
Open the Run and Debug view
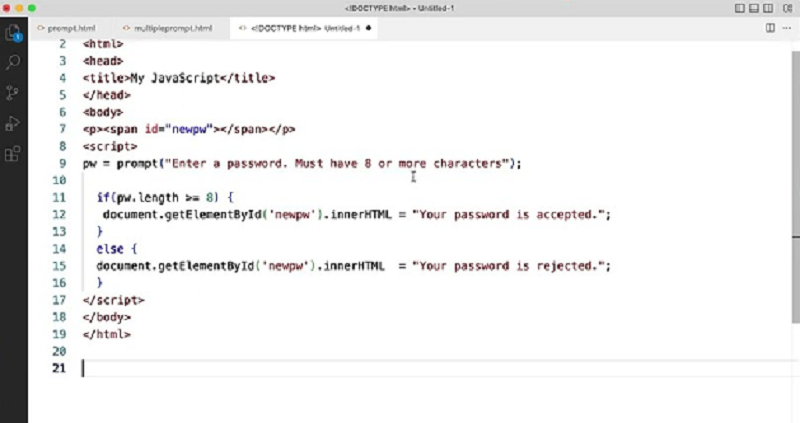(12, 123)
